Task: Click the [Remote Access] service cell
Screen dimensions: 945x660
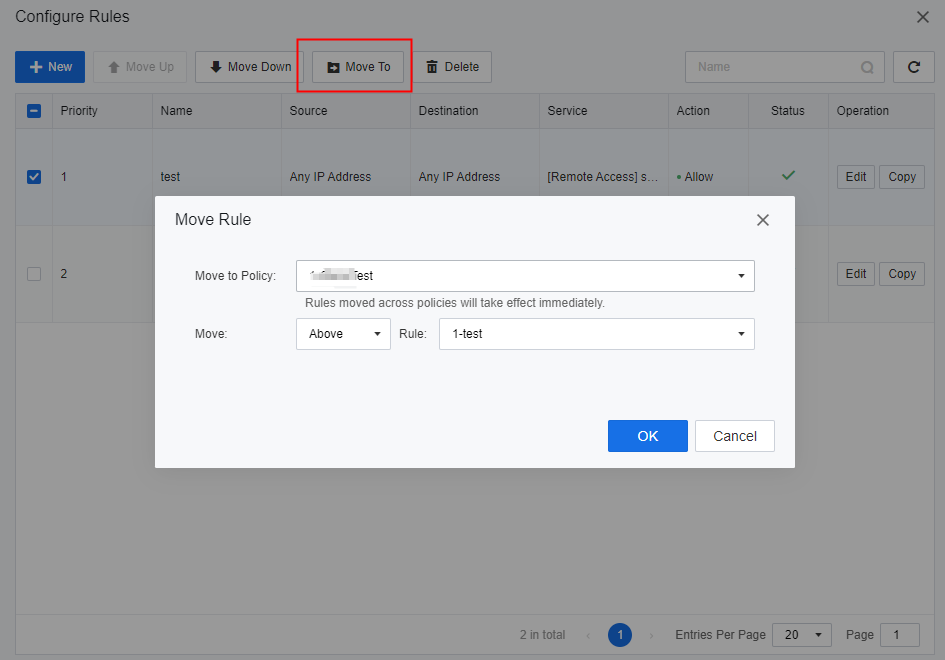Action: pyautogui.click(x=602, y=177)
